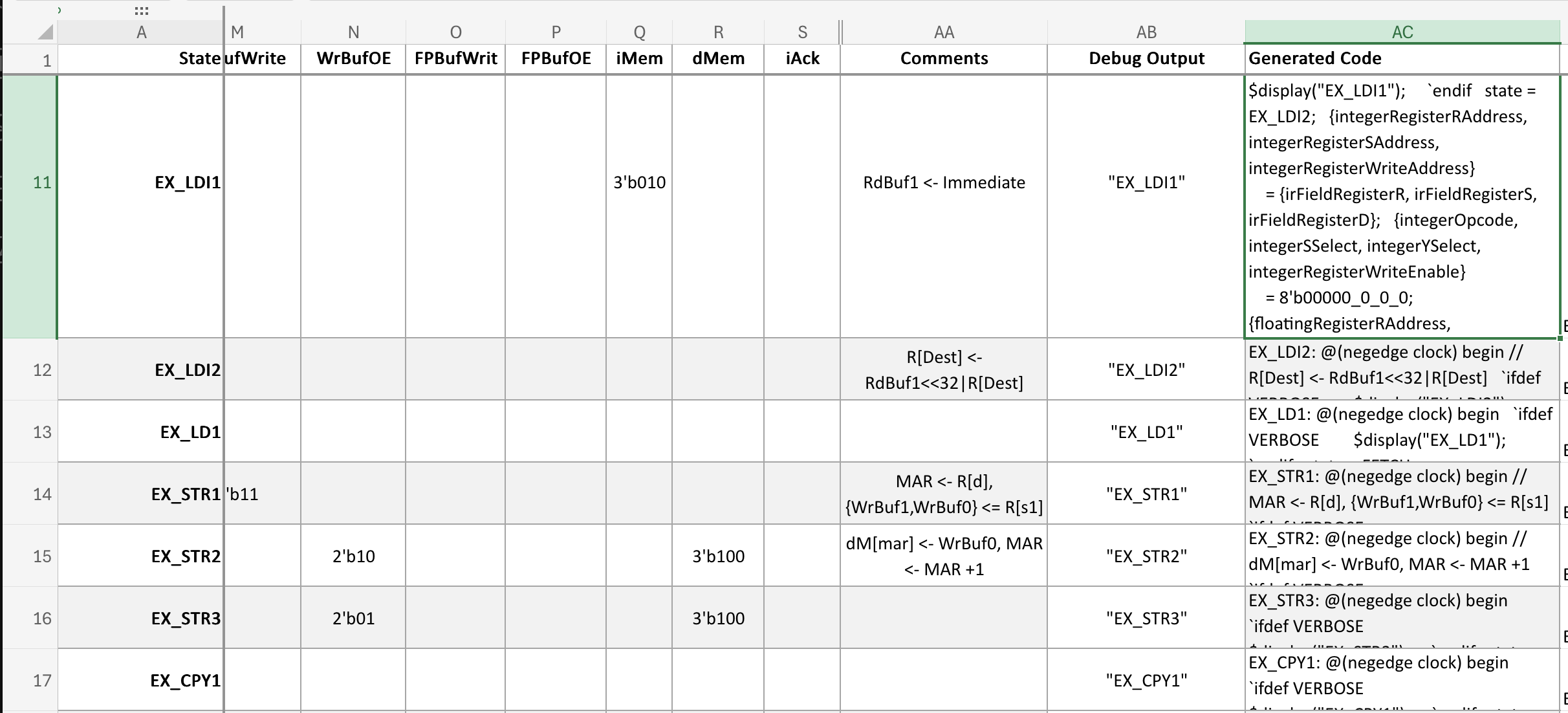Click row 1 header number

point(47,61)
